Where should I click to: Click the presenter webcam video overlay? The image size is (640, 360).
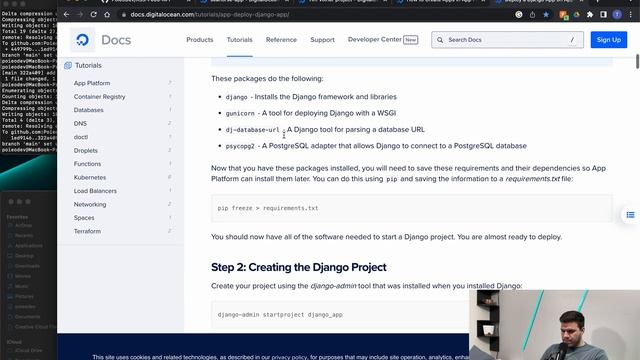pyautogui.click(x=554, y=325)
